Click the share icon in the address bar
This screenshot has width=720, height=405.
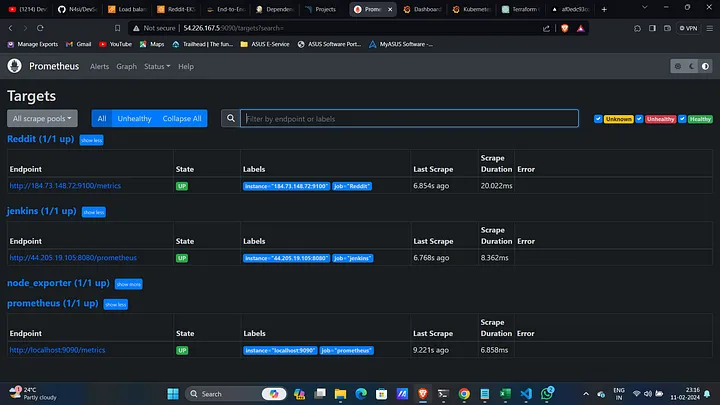546,28
